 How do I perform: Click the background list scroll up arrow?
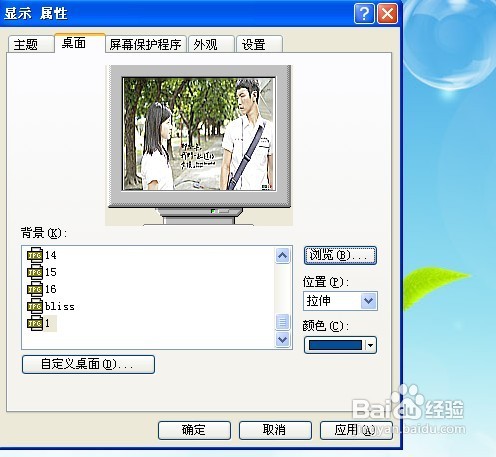pos(282,256)
